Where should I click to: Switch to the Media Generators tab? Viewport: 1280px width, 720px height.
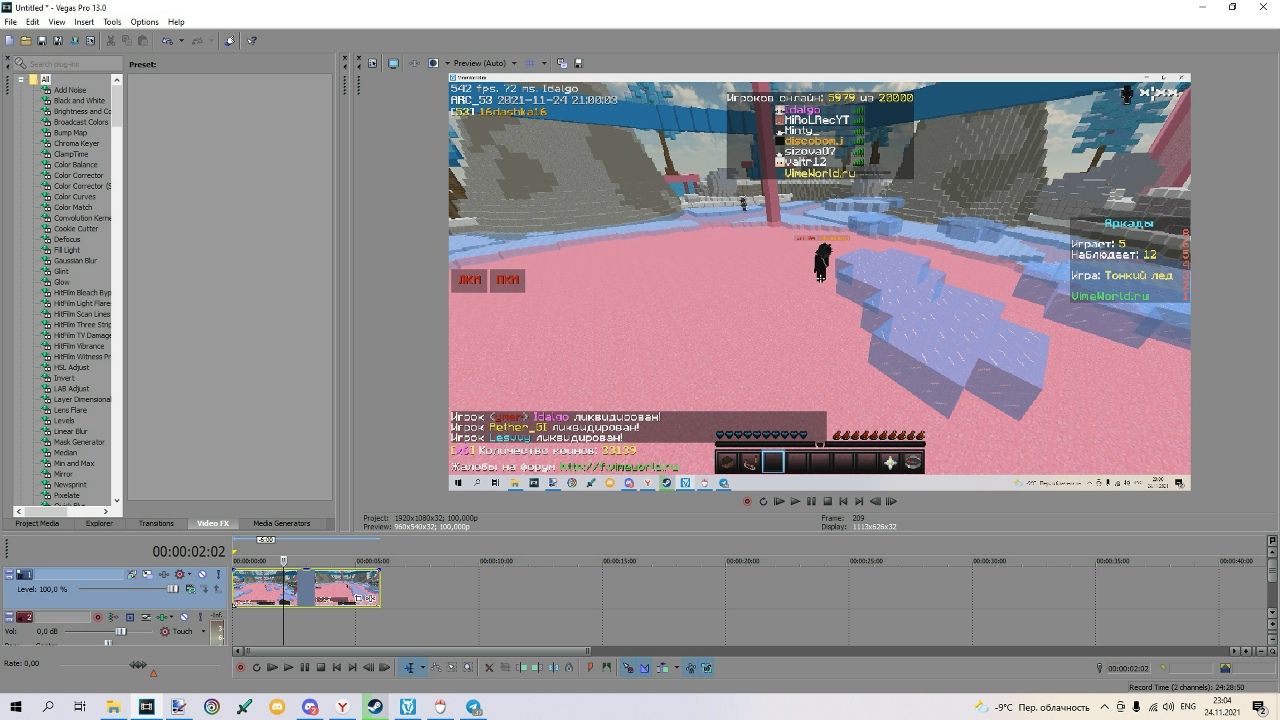coord(281,523)
